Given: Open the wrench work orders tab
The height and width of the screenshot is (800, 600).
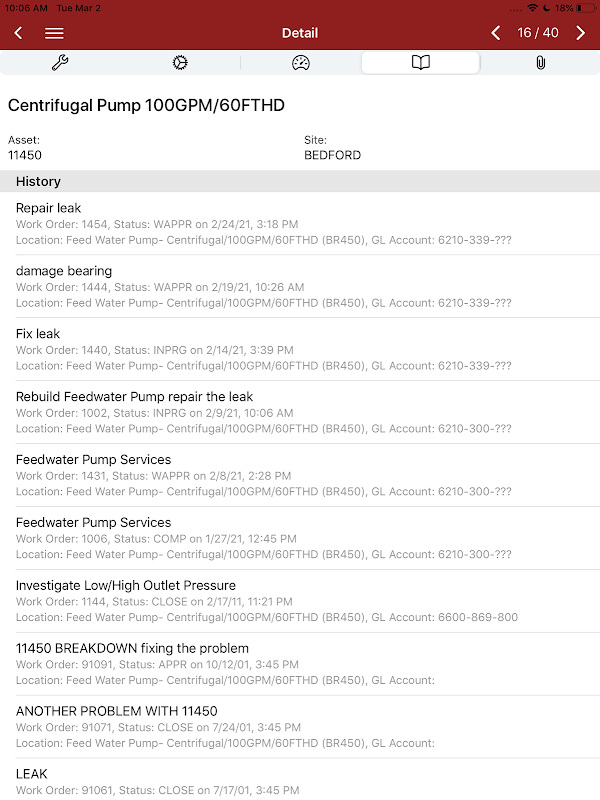Looking at the screenshot, I should [x=60, y=63].
